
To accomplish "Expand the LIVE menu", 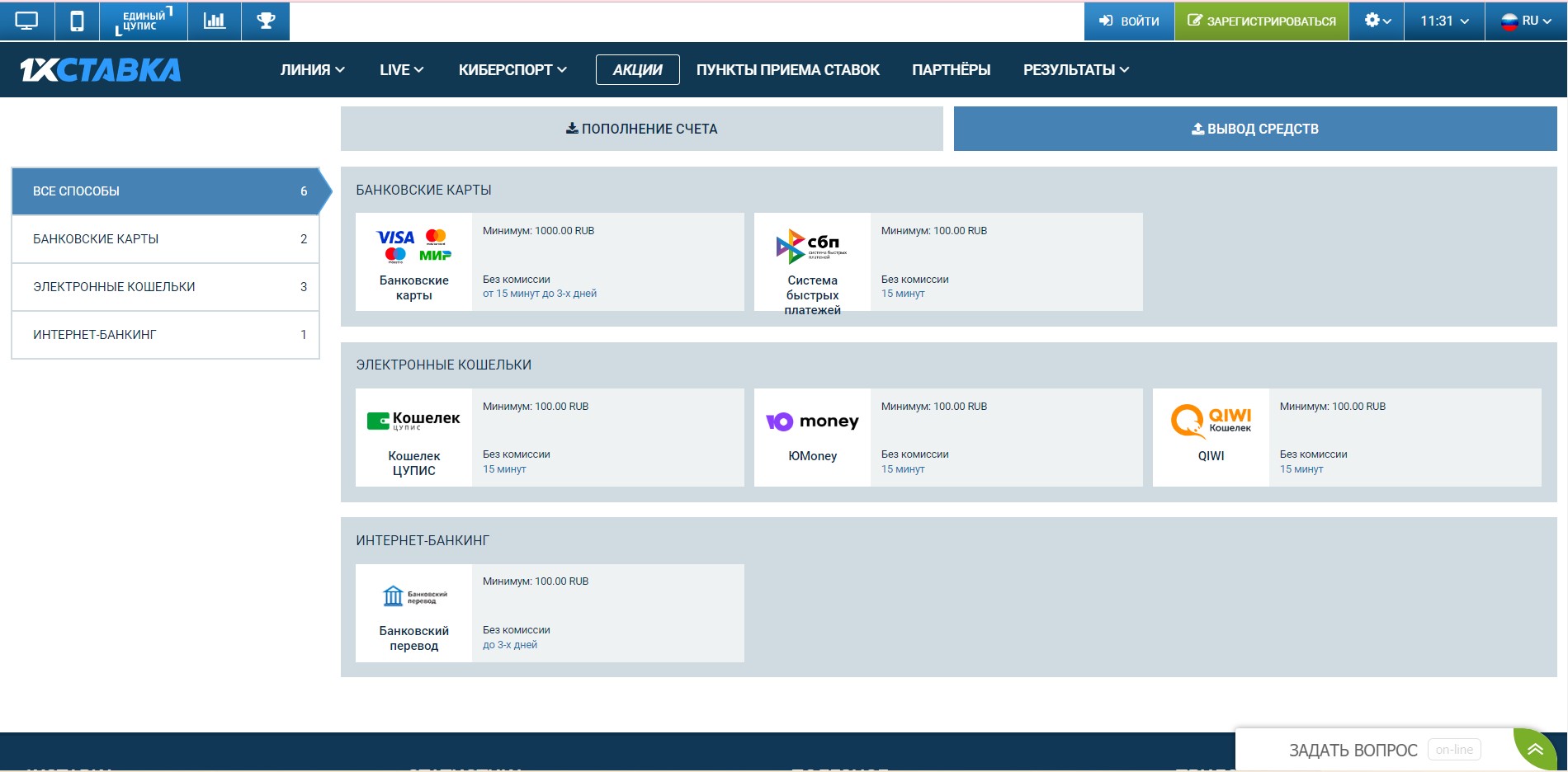I will 402,70.
